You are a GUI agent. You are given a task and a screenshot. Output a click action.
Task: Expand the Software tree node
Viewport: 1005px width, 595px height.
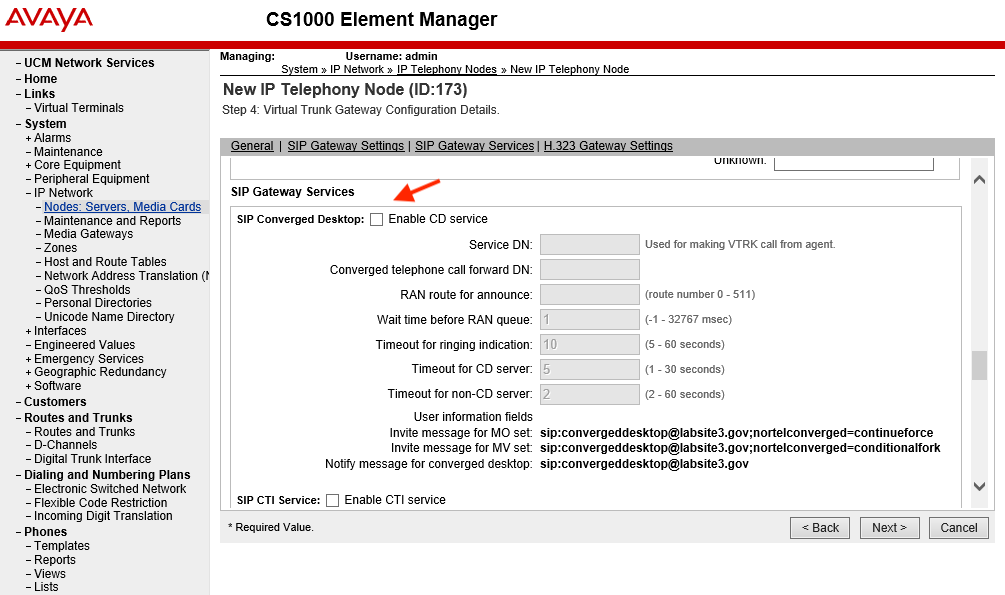28,387
